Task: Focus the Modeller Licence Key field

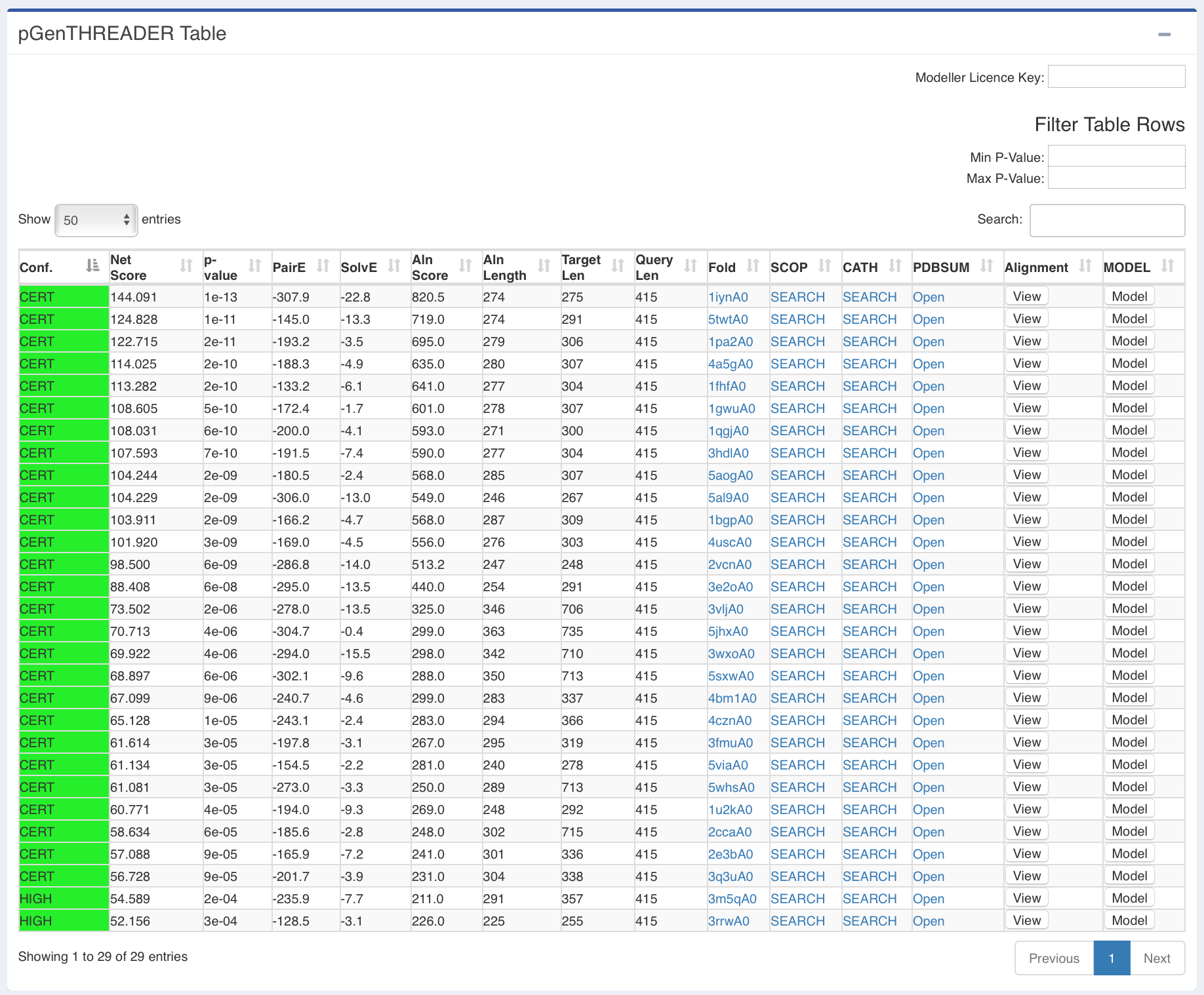Action: pyautogui.click(x=1116, y=77)
